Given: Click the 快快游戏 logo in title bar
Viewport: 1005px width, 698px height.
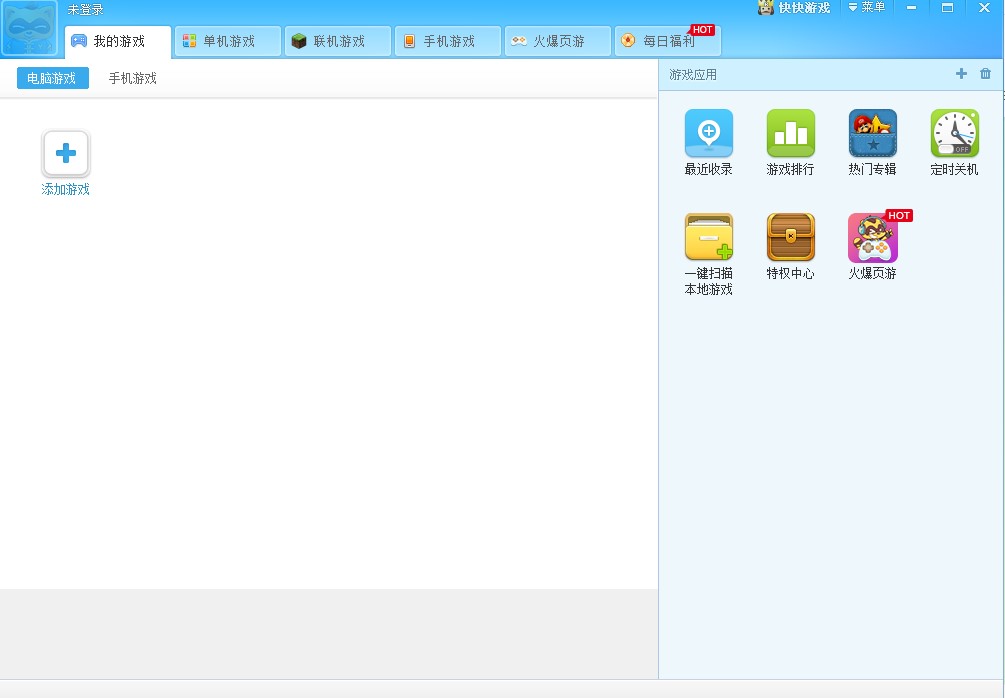Looking at the screenshot, I should (794, 8).
